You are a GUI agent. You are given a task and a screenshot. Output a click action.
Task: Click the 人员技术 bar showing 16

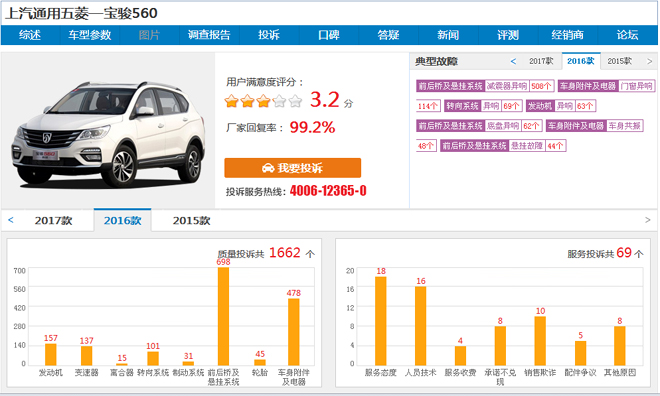coord(420,326)
